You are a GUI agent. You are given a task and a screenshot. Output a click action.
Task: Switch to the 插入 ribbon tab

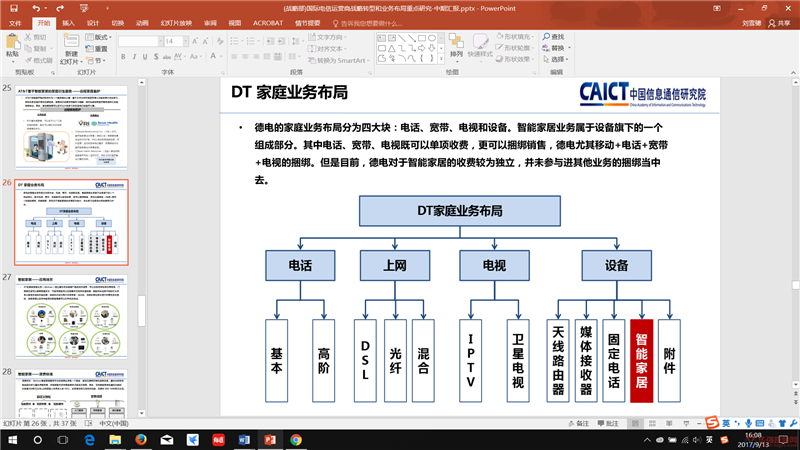(x=68, y=23)
